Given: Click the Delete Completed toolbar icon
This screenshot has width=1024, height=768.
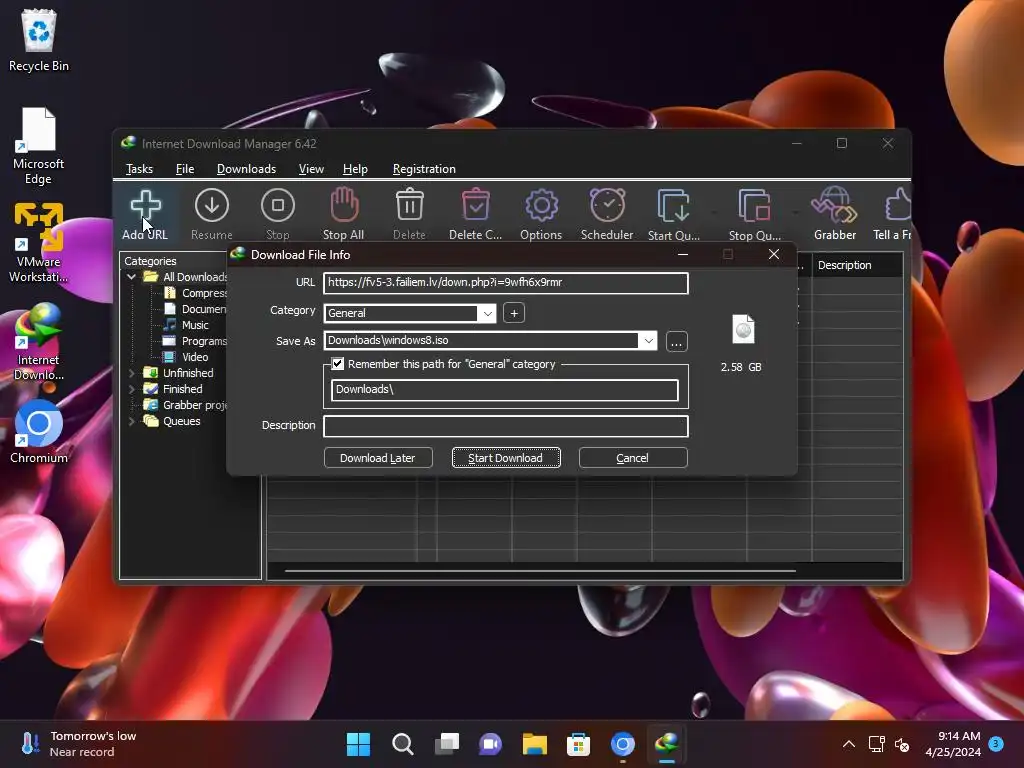Looking at the screenshot, I should click(x=475, y=207).
